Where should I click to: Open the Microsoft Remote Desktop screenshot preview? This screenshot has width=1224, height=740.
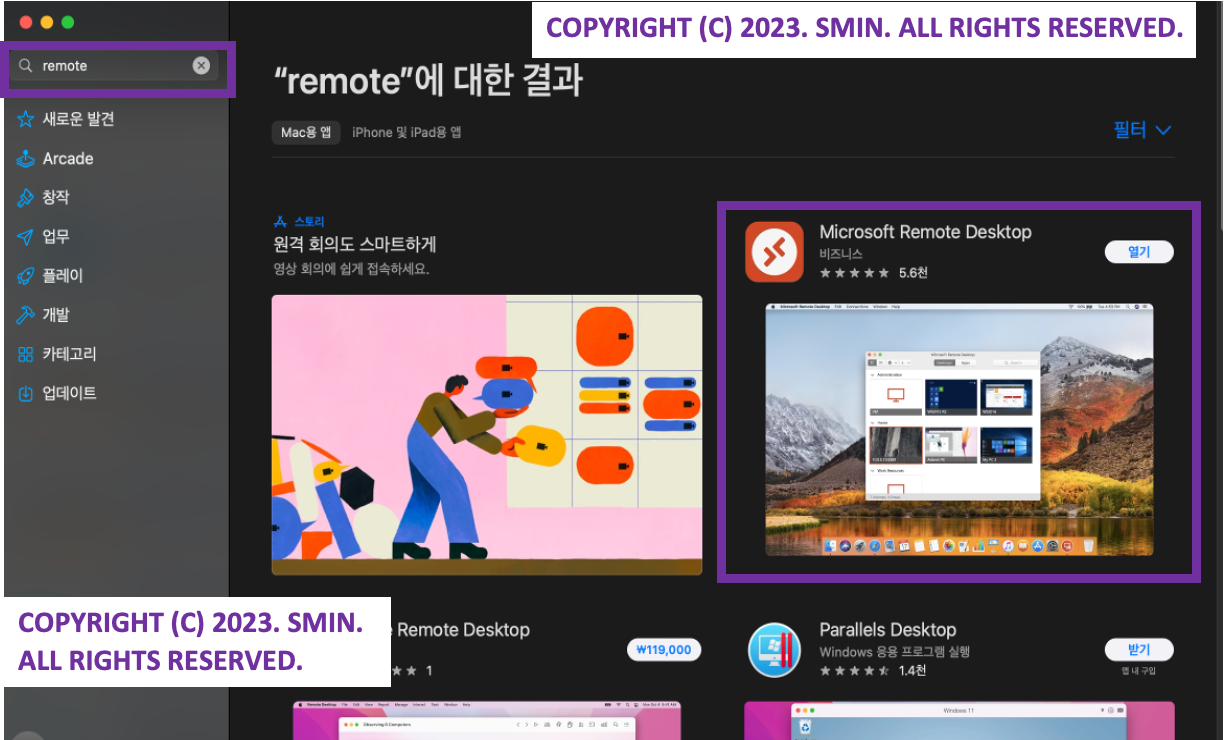tap(959, 430)
